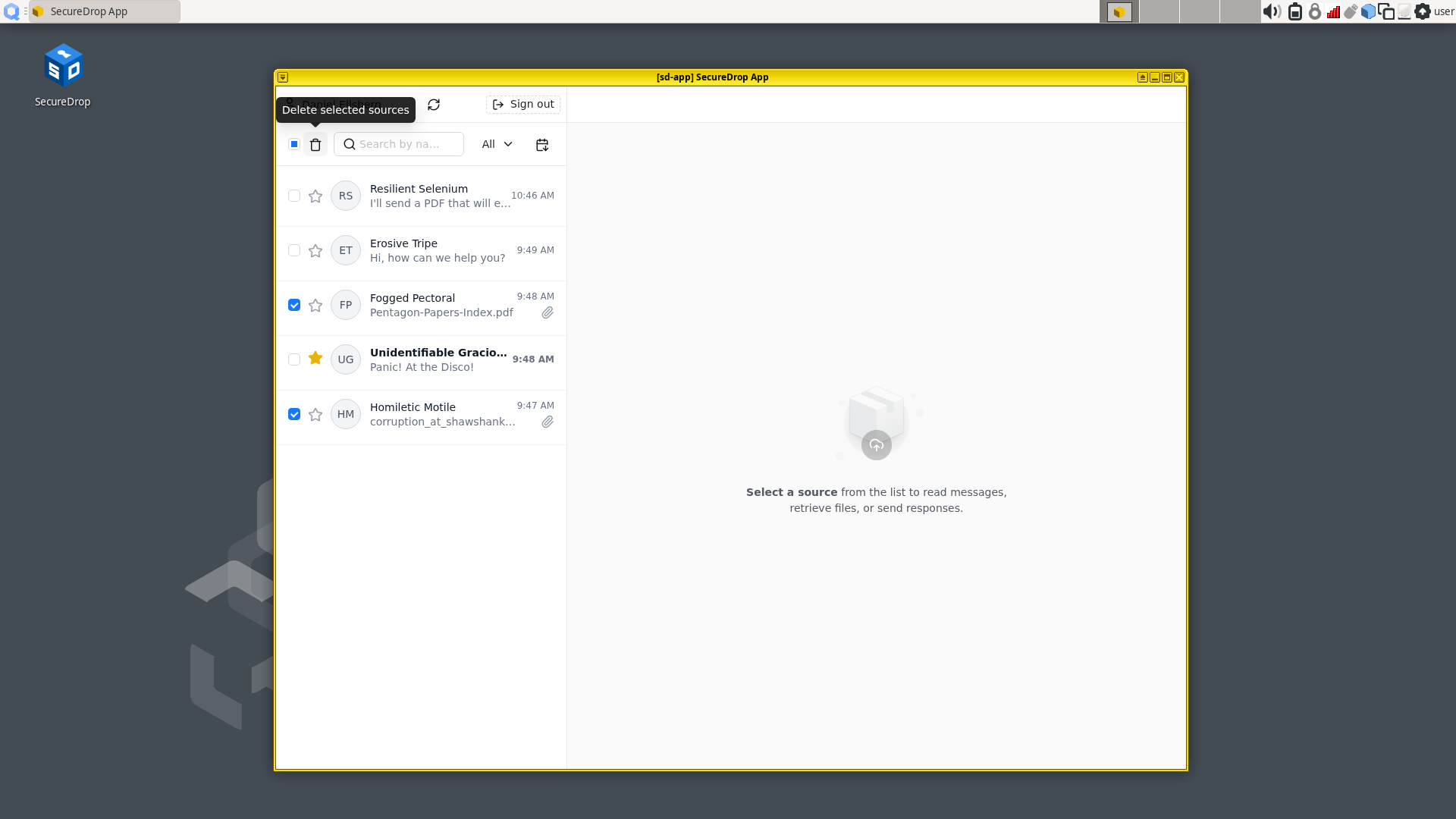1456x819 pixels.
Task: Click the paperclip icon on Homiletic Motile
Action: [x=548, y=422]
